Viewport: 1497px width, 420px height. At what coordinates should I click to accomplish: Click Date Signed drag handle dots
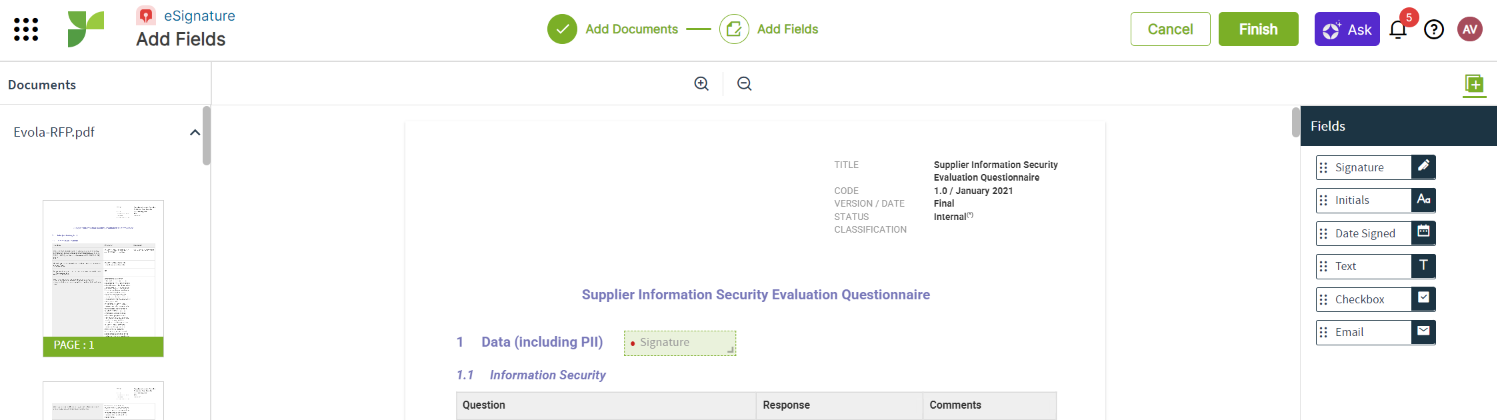(1324, 233)
